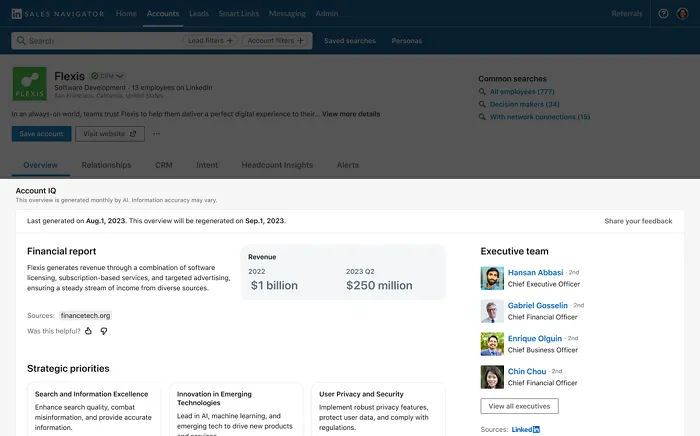Viewport: 700px width, 436px height.
Task: Search With network connections (15)
Action: click(x=540, y=116)
